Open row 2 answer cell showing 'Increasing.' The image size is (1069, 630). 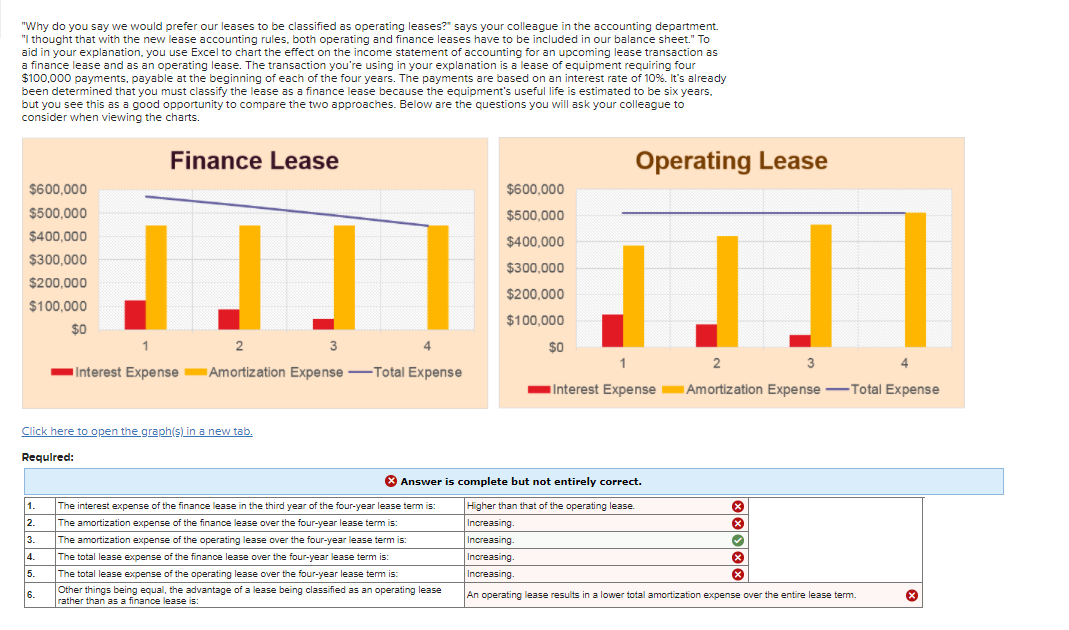click(606, 523)
